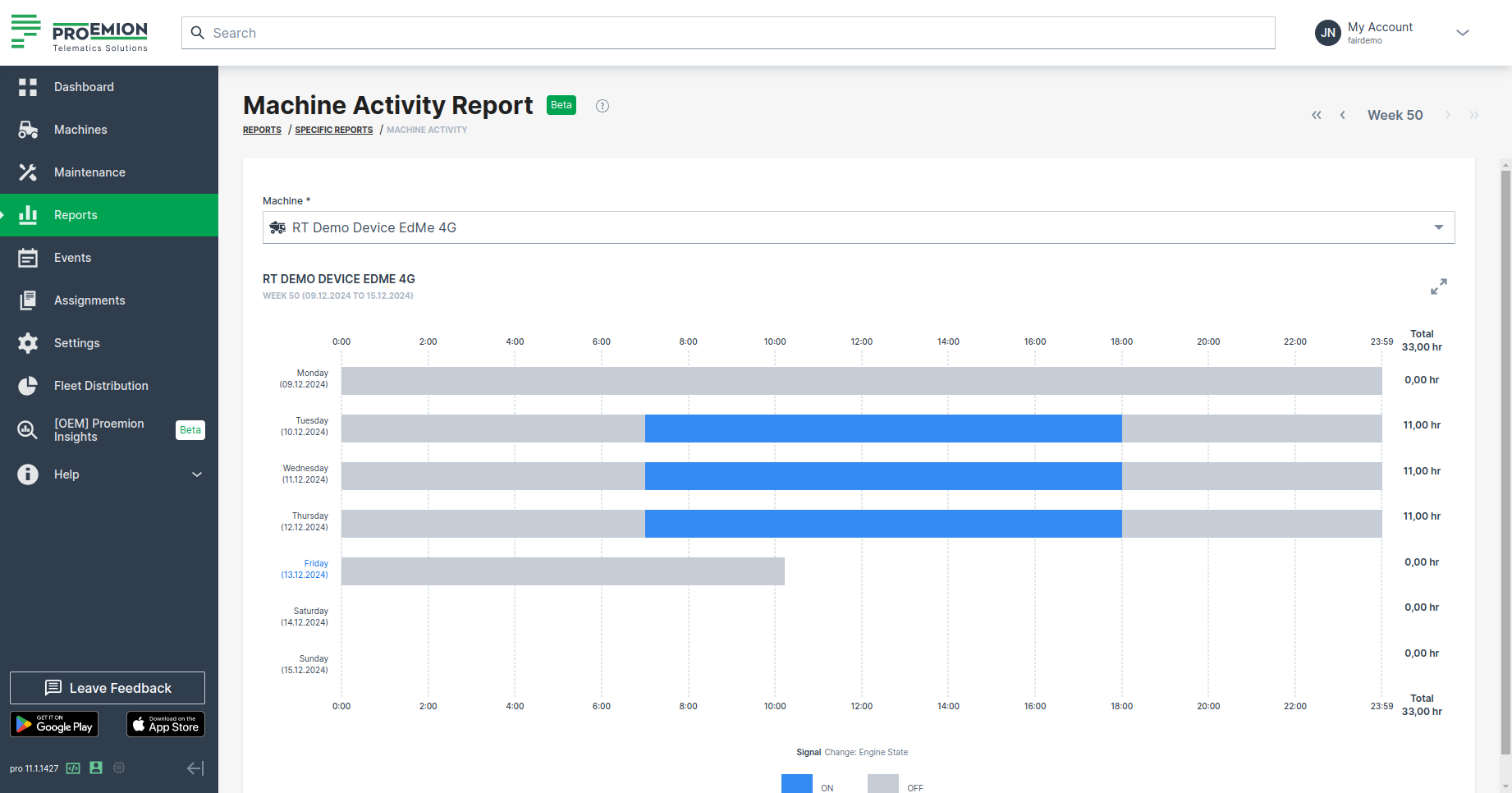Screen dimensions: 1512x793
Task: Open the Machine selection dropdown
Action: [x=858, y=227]
